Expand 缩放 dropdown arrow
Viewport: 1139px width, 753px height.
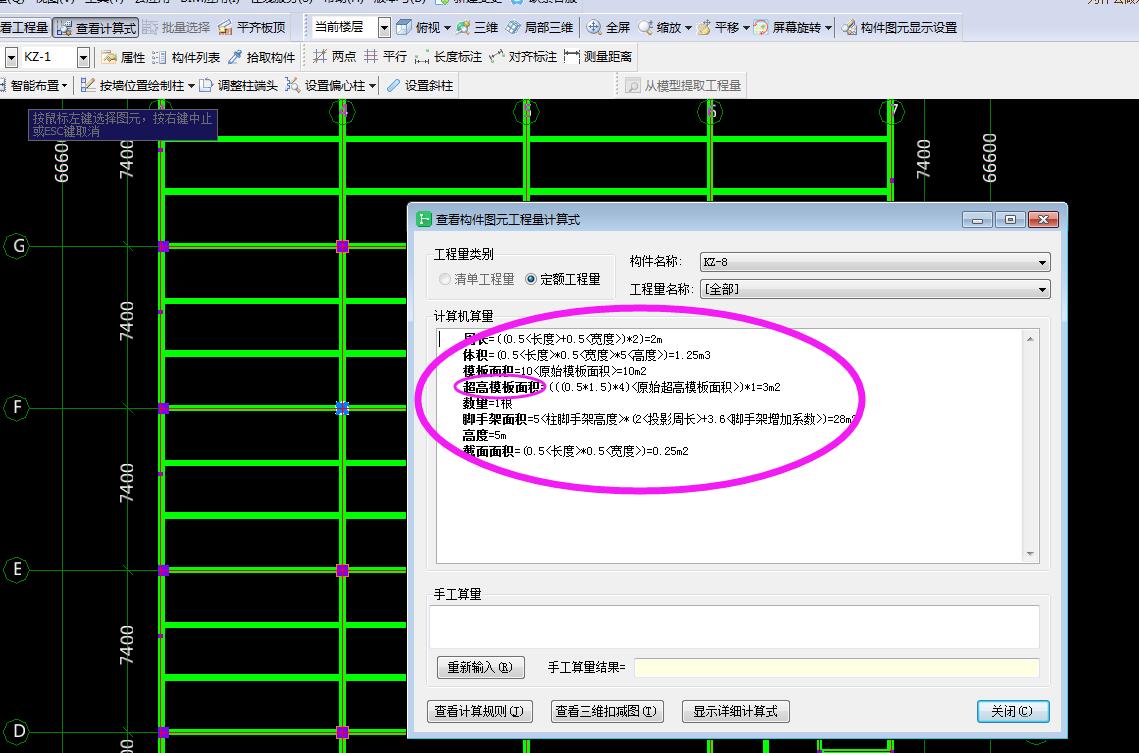pos(688,28)
